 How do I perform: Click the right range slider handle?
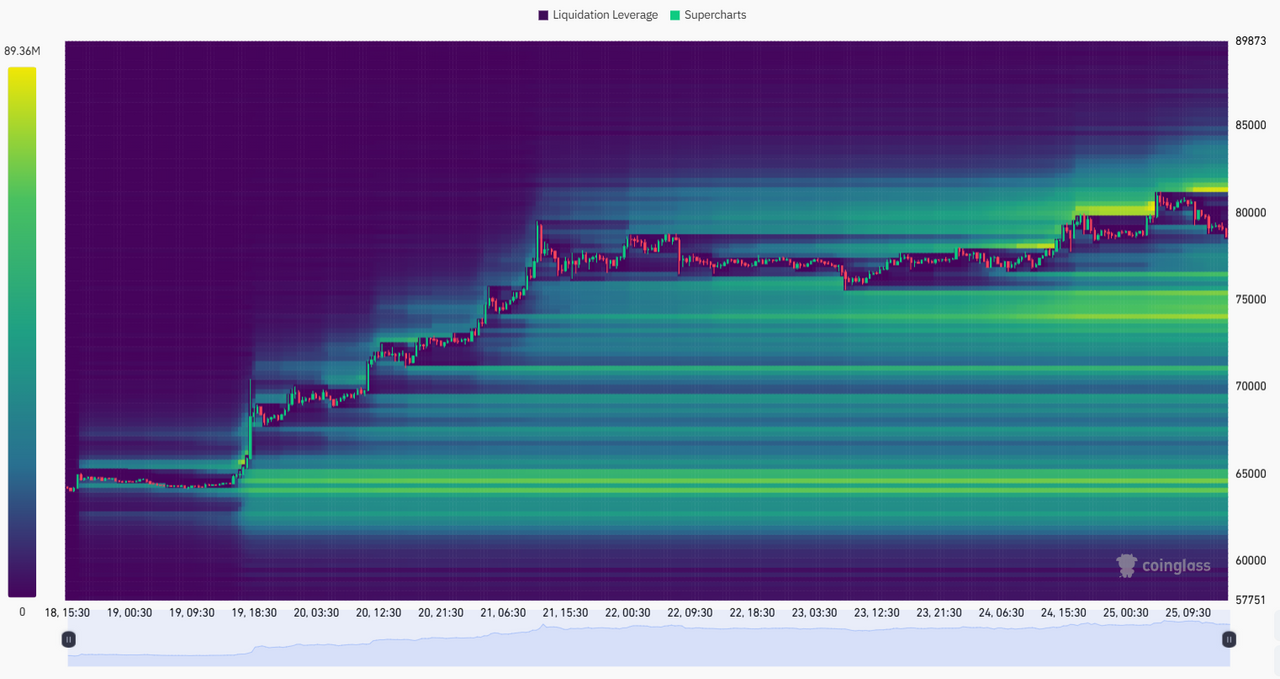coord(1229,638)
